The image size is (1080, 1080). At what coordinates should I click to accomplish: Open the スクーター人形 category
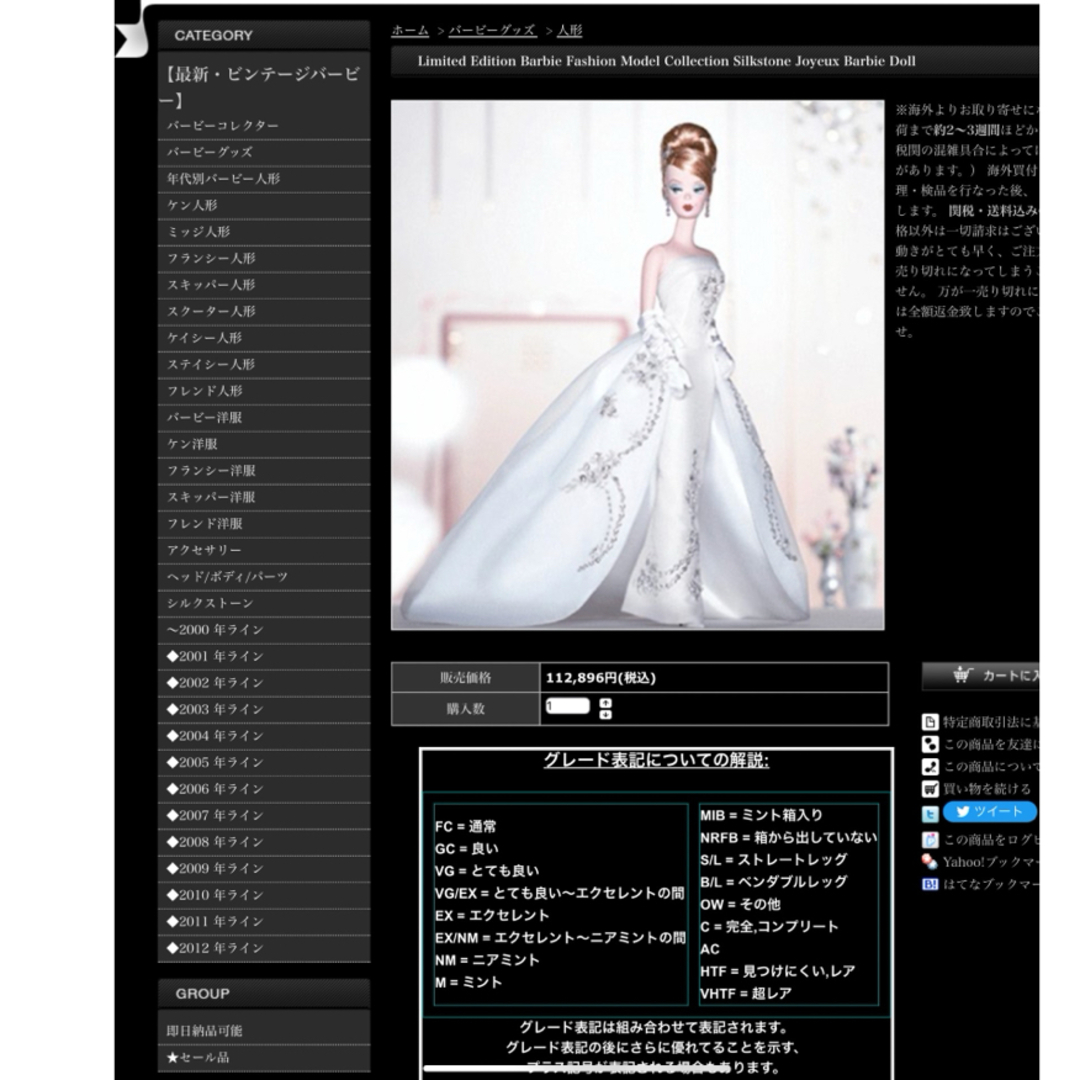coord(264,311)
